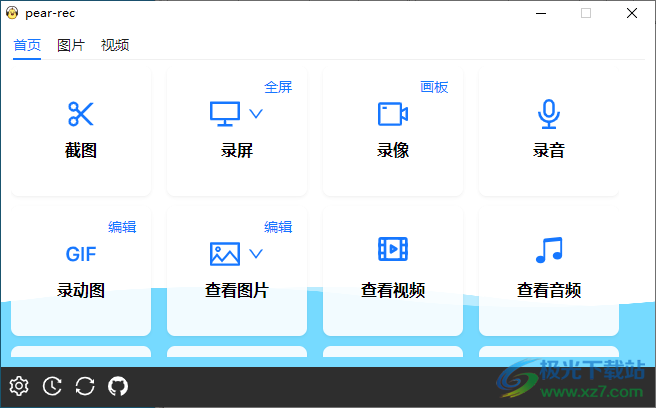This screenshot has height=408, width=656.
Task: Click the refresh arrows icon
Action: pos(85,386)
